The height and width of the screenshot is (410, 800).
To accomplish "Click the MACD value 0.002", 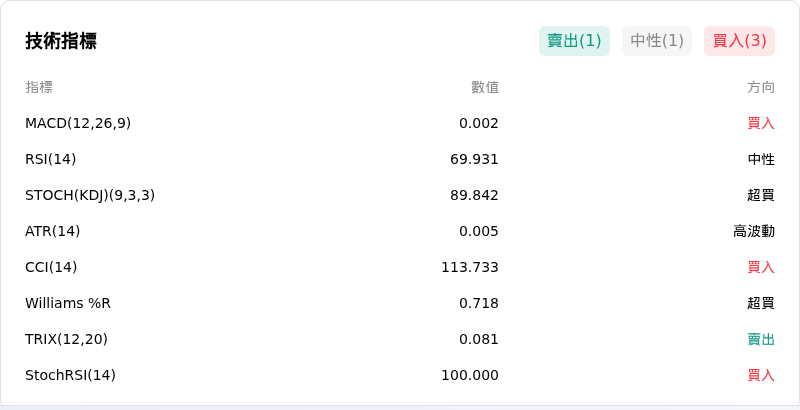I will click(x=479, y=123).
